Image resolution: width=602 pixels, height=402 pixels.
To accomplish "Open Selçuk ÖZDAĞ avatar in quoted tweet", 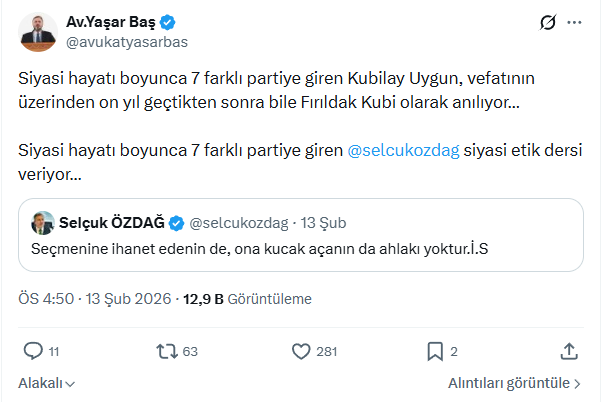I will 43,221.
